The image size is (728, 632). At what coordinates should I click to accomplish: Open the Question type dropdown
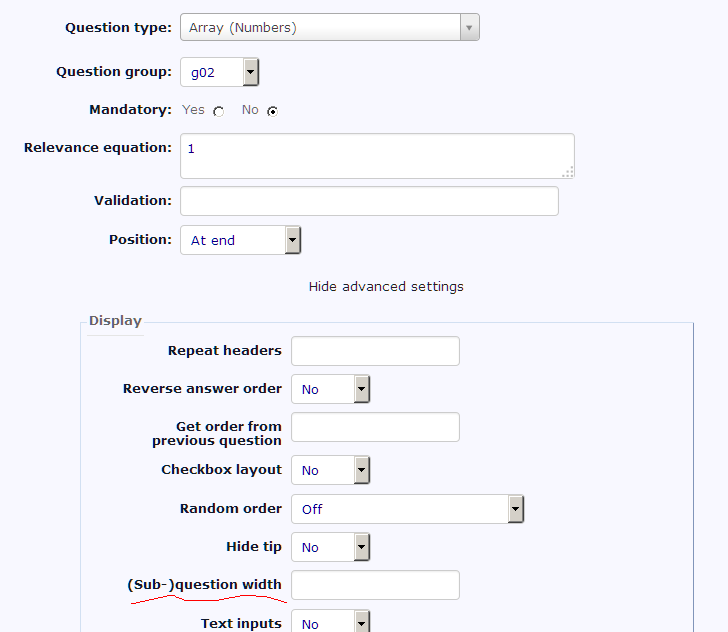pos(330,28)
